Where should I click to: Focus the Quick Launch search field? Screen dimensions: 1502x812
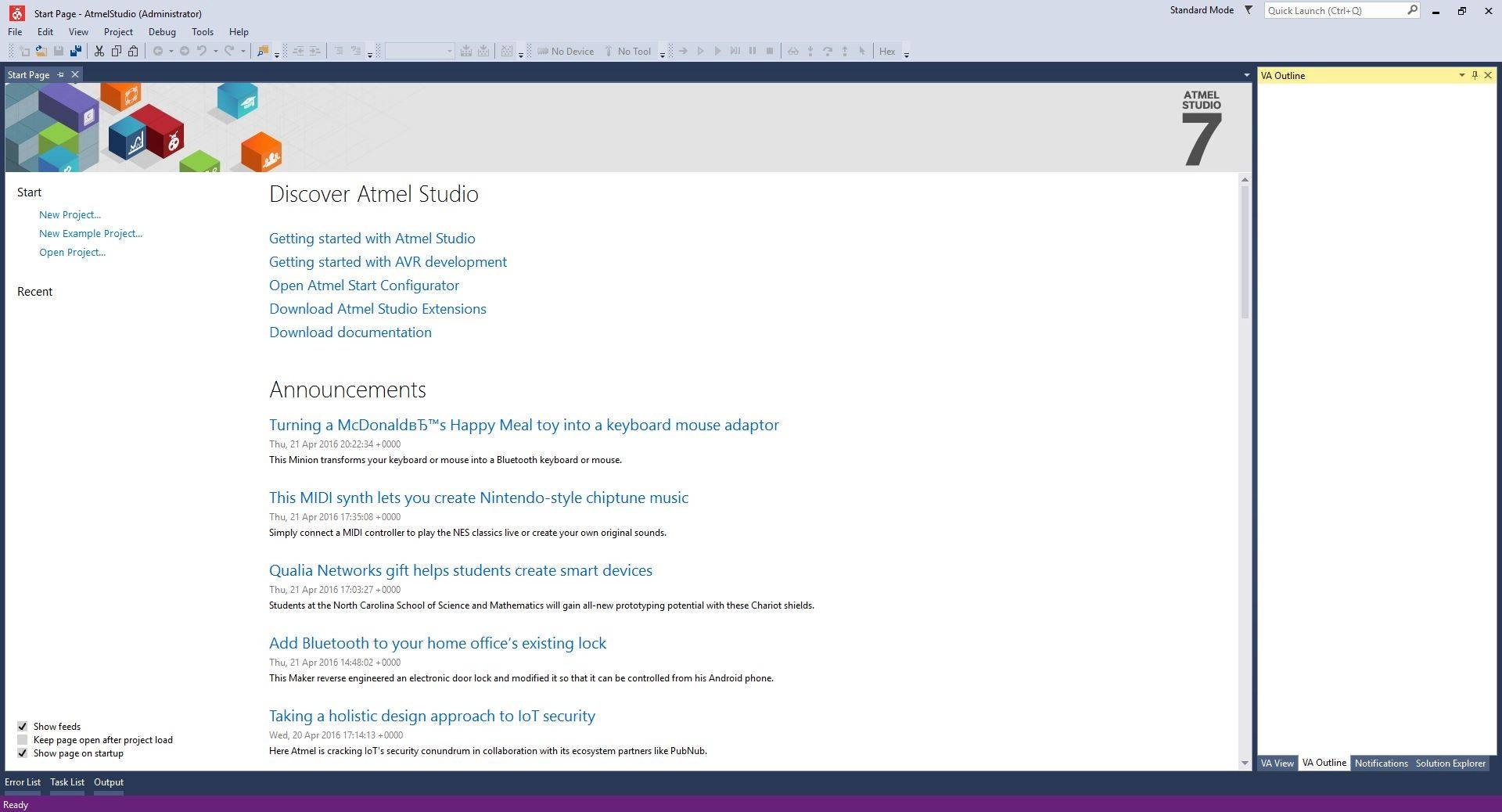pos(1335,10)
